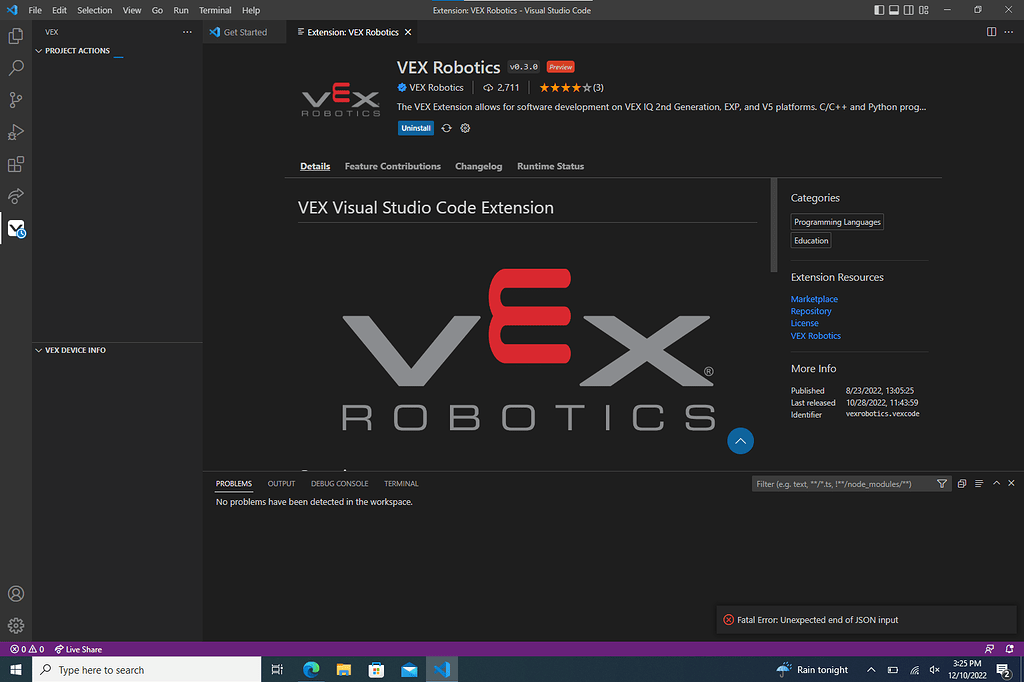Open the Source Control view

click(x=15, y=100)
